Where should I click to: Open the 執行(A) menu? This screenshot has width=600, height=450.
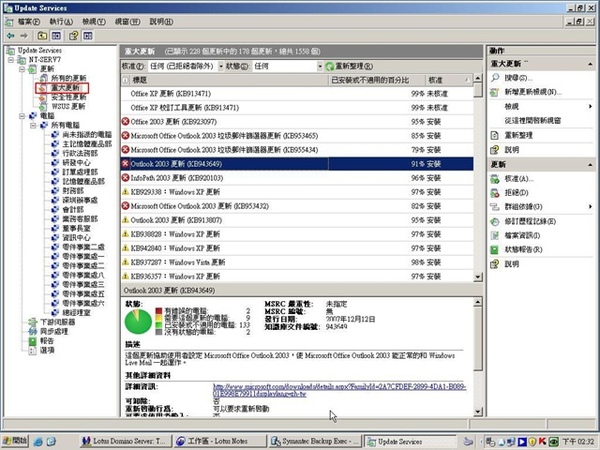tap(61, 22)
